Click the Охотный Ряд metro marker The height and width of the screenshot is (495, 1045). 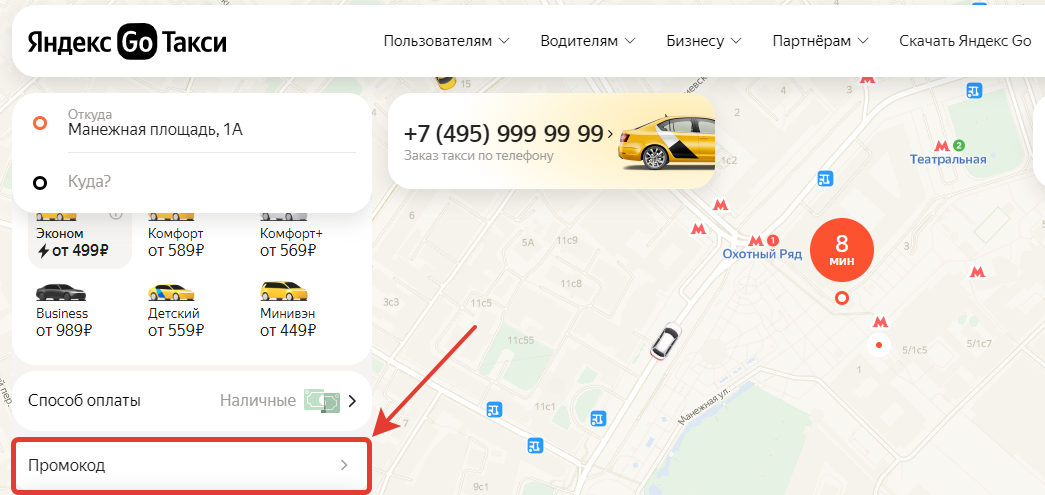click(762, 247)
